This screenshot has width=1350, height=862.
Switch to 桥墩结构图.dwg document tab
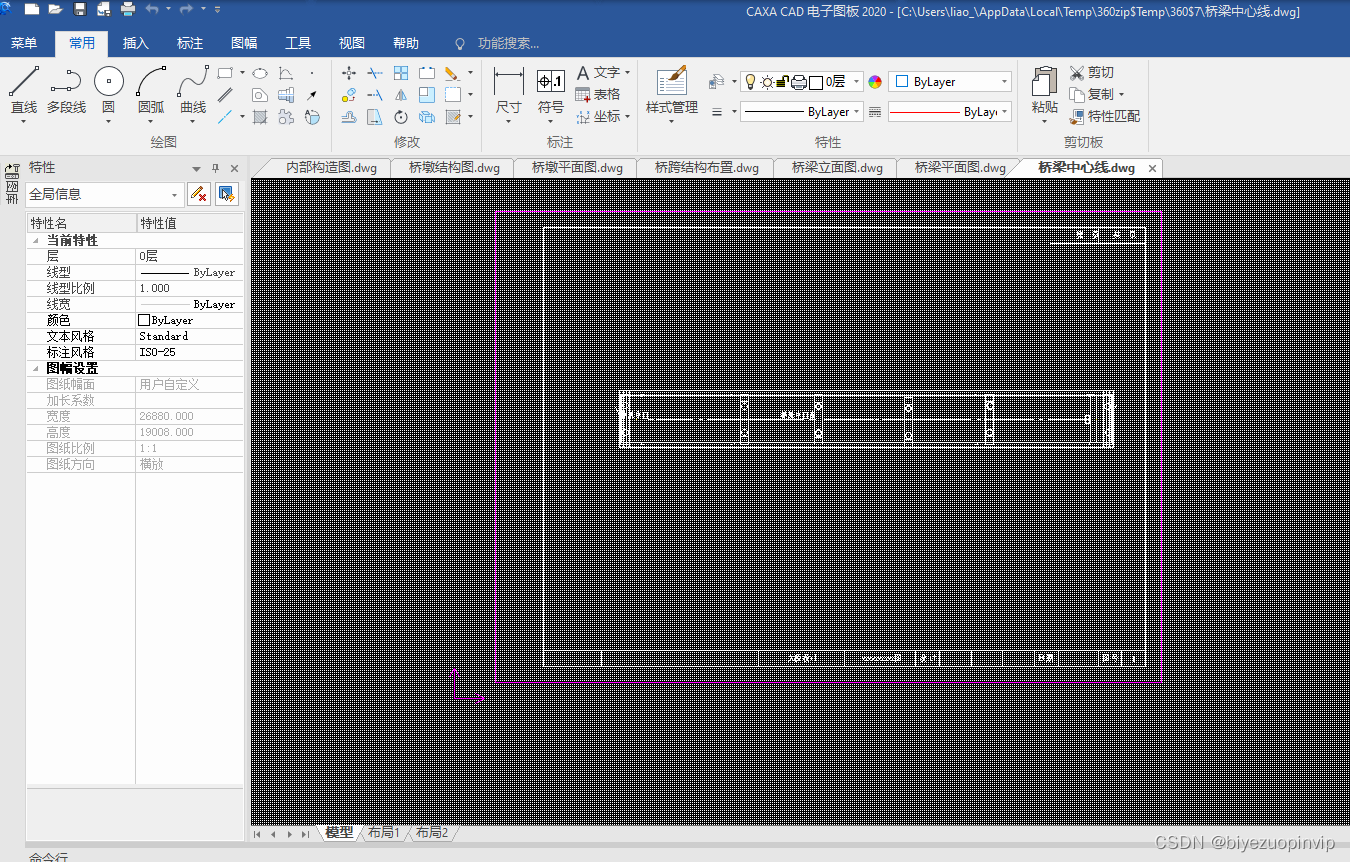tap(454, 167)
